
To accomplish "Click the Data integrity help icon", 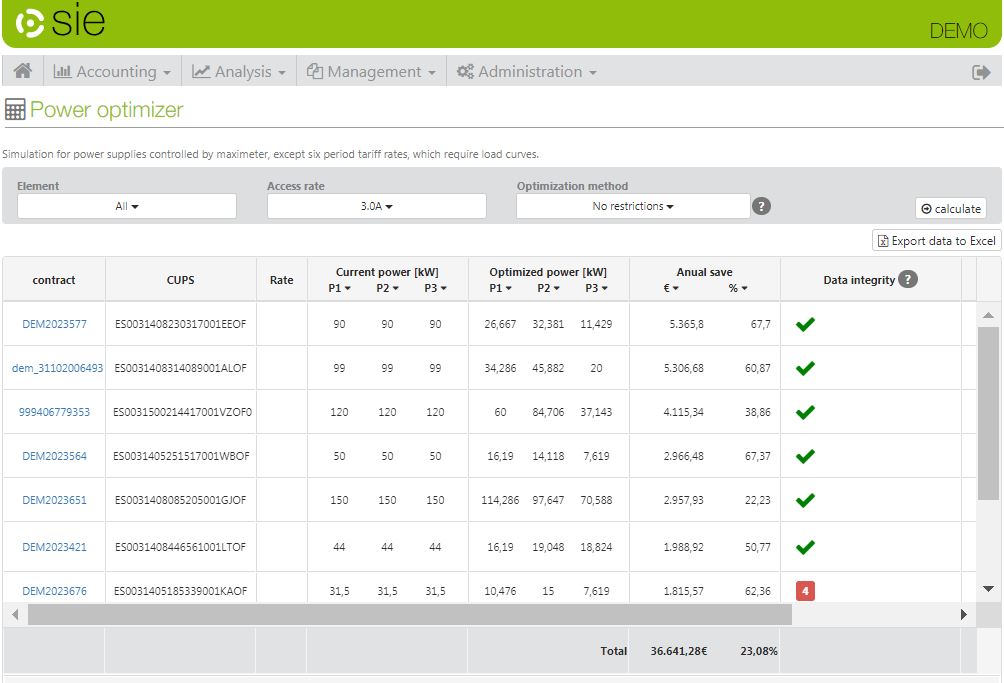I will point(907,279).
